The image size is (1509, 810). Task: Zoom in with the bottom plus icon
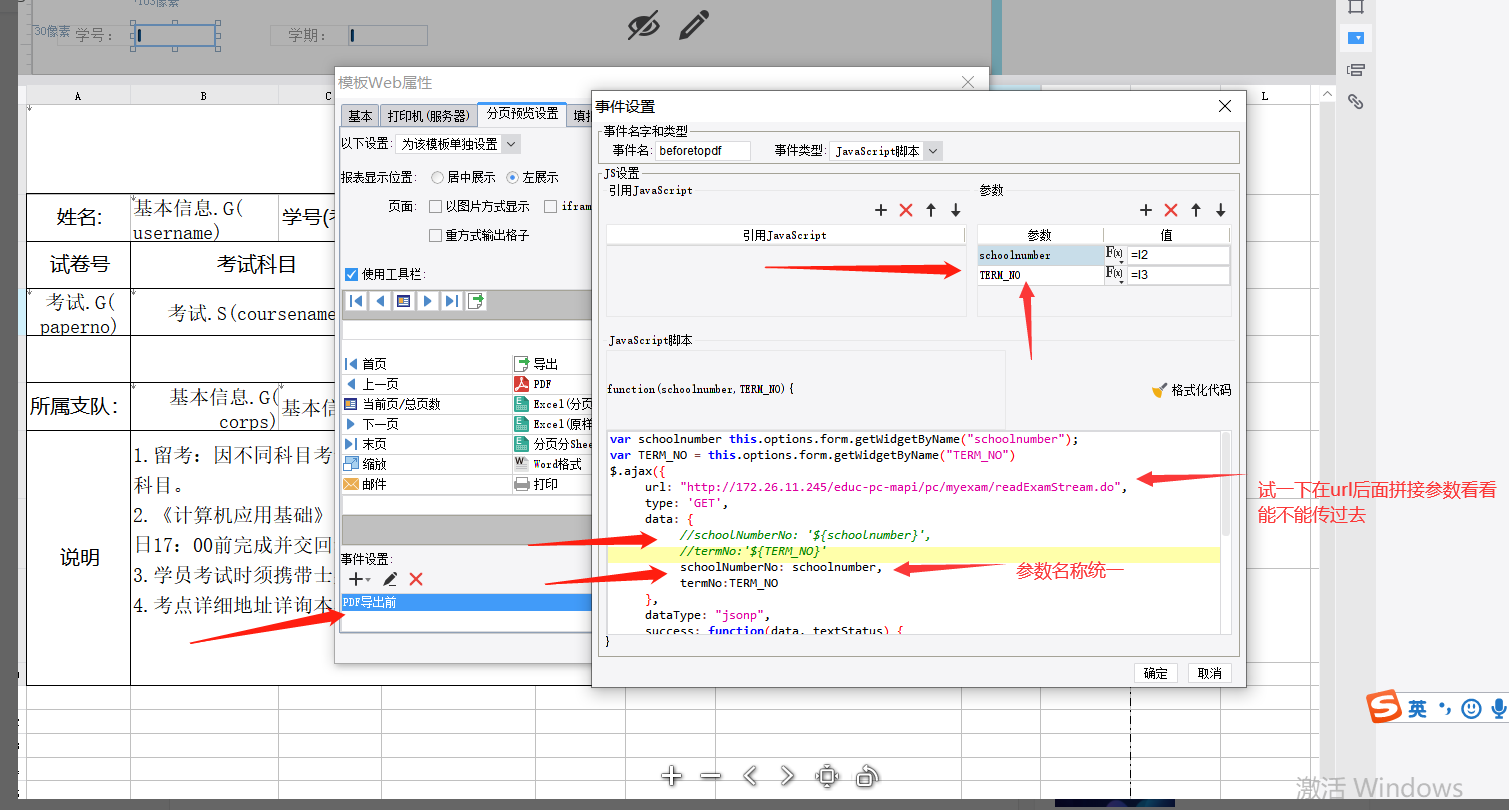672,776
